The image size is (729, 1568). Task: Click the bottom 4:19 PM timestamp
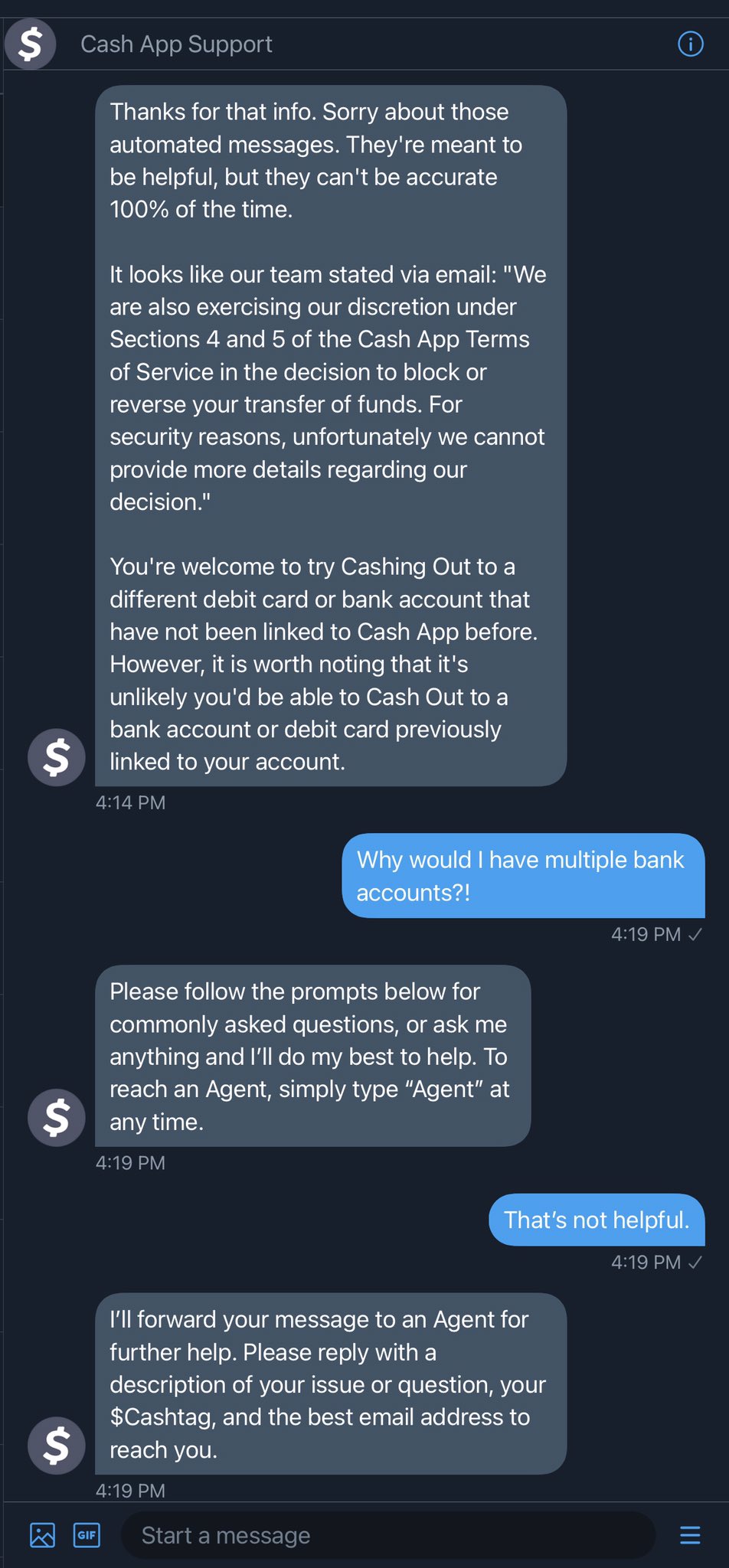click(x=130, y=1490)
